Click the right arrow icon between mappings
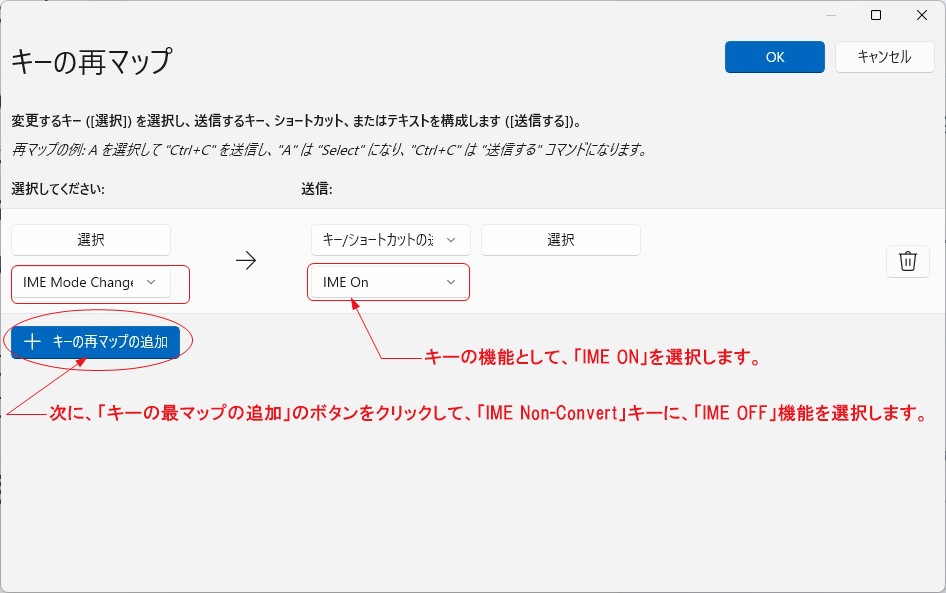Viewport: 946px width, 593px height. [x=246, y=261]
